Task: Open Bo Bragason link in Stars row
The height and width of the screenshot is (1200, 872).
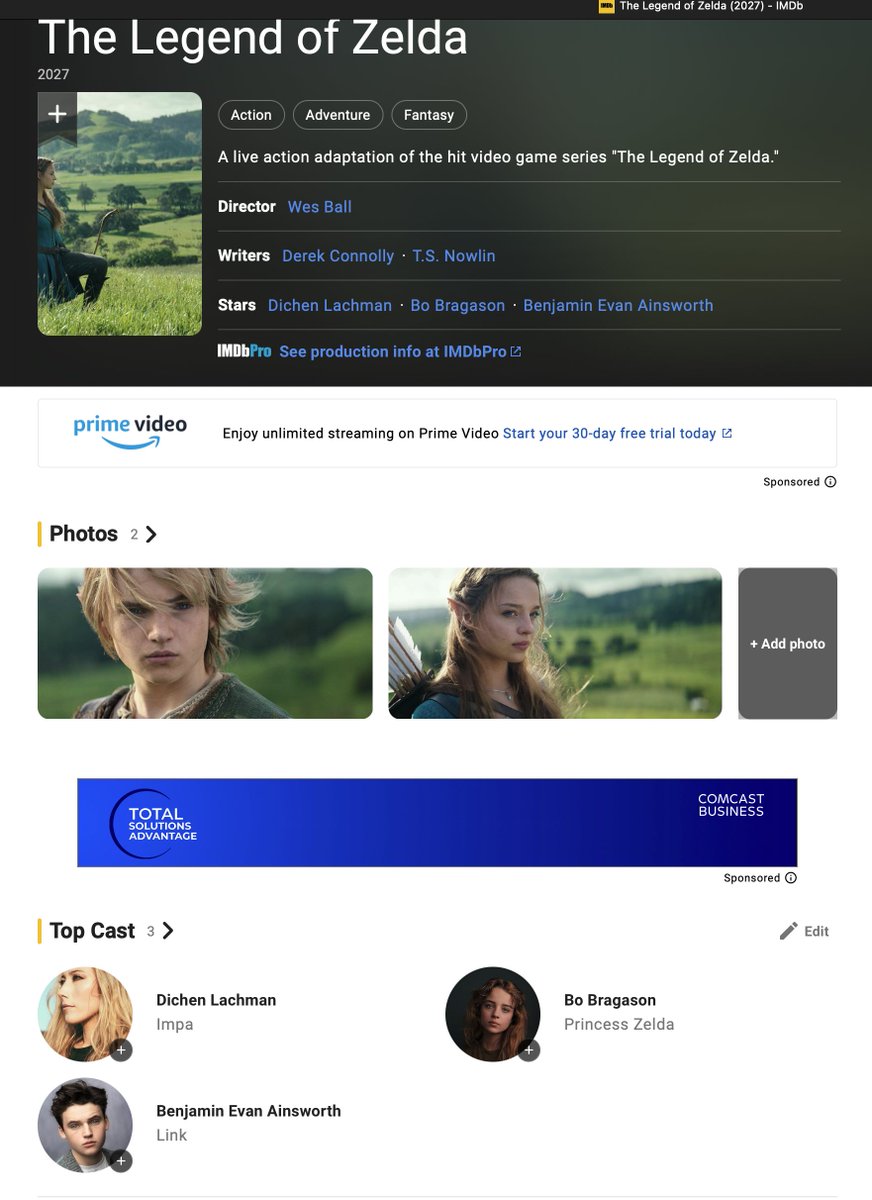Action: tap(458, 306)
